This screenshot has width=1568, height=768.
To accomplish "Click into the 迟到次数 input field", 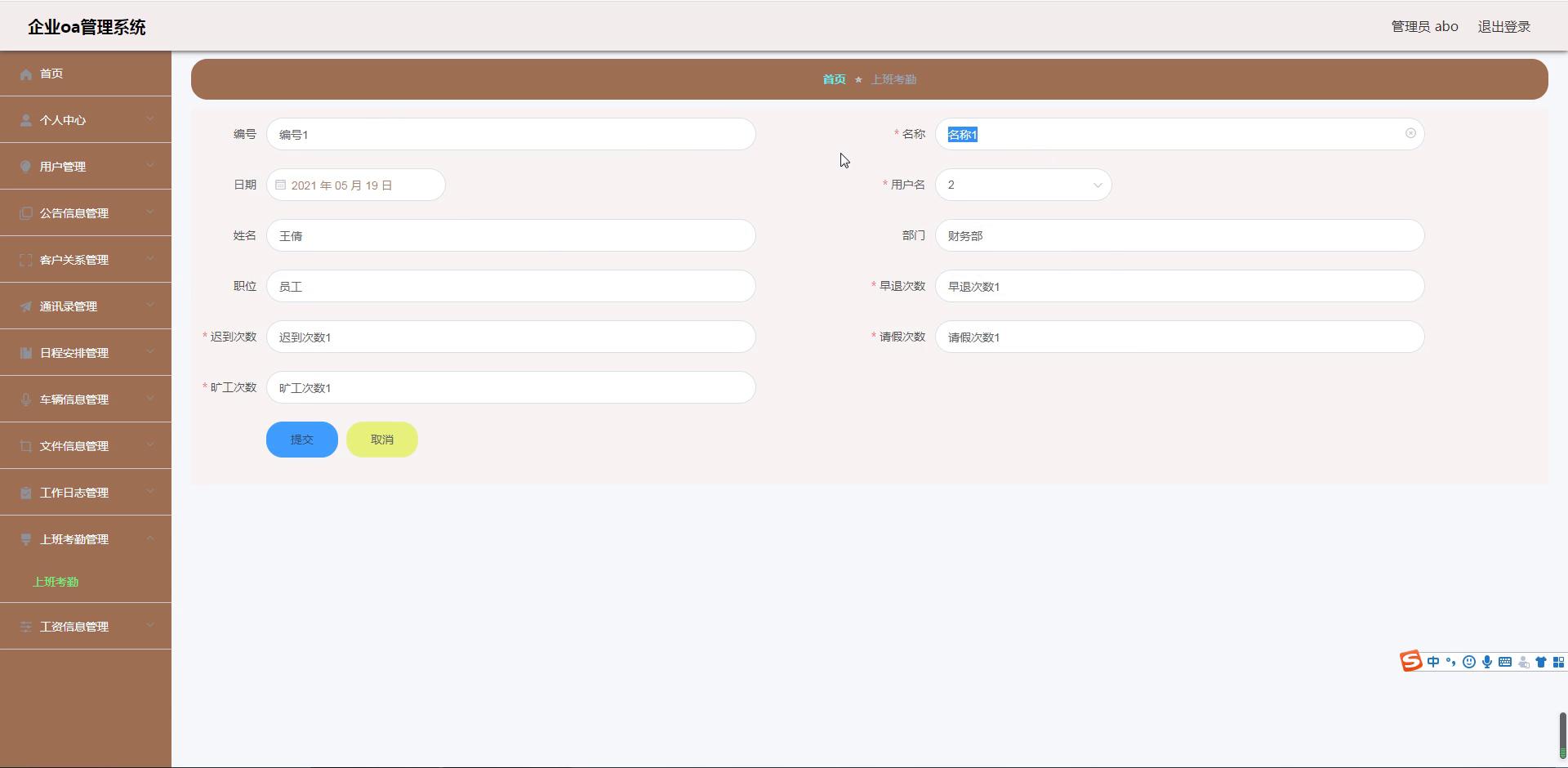I will click(510, 337).
